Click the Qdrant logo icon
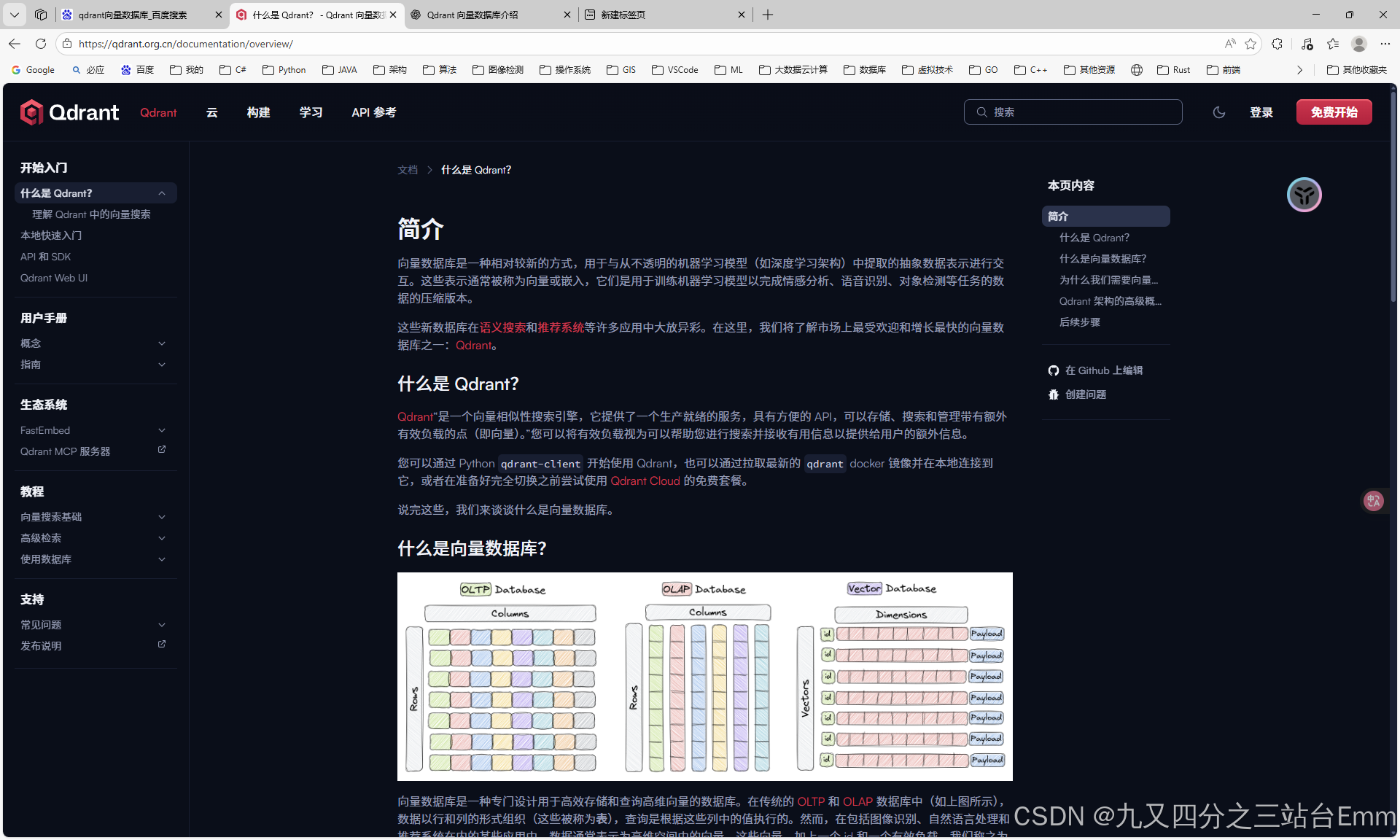 (31, 112)
